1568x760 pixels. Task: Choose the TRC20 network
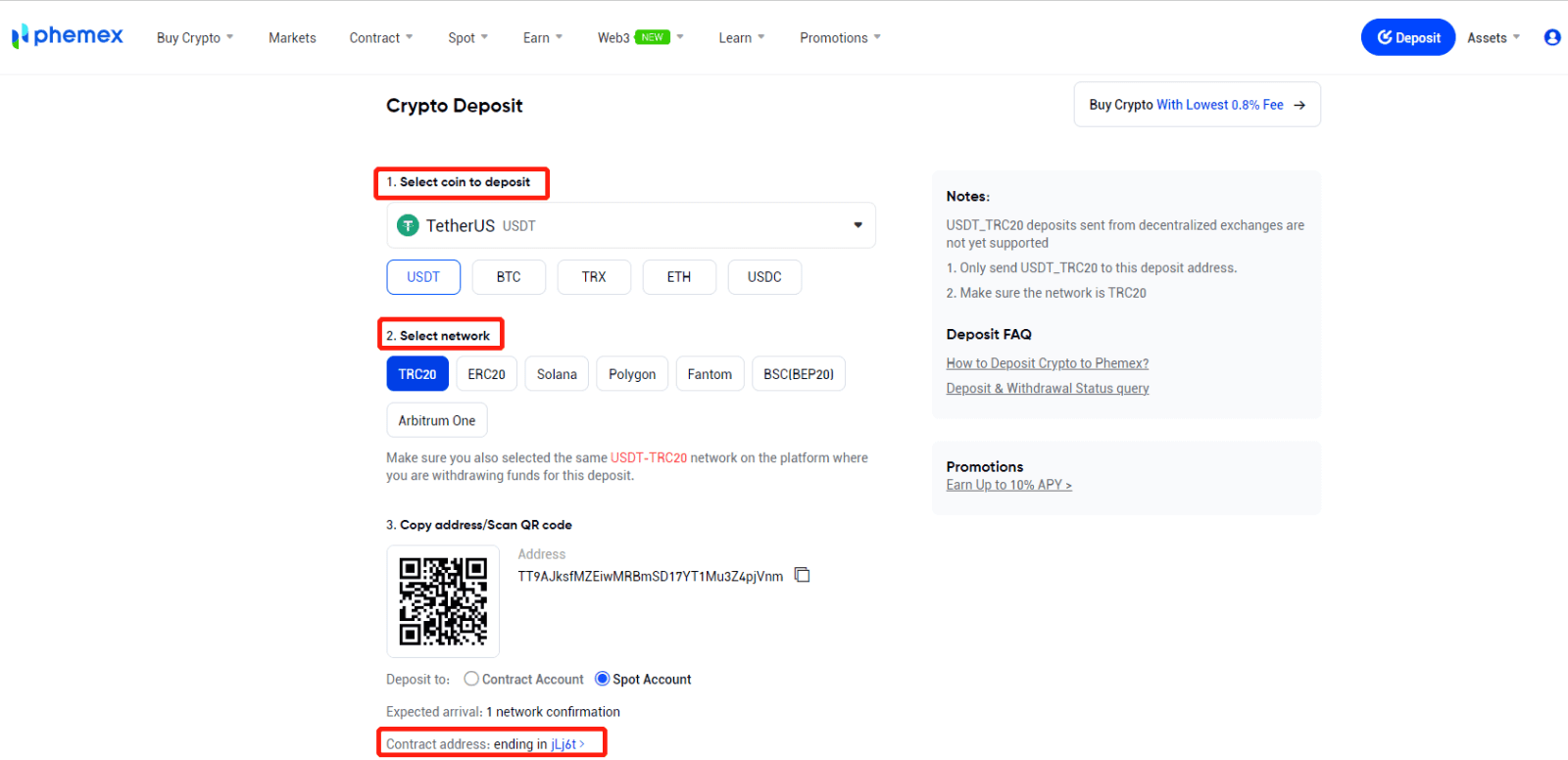[x=417, y=374]
